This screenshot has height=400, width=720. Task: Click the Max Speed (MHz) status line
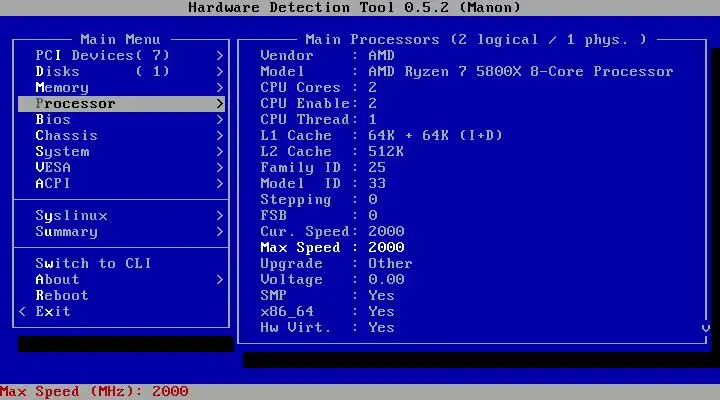coord(94,392)
